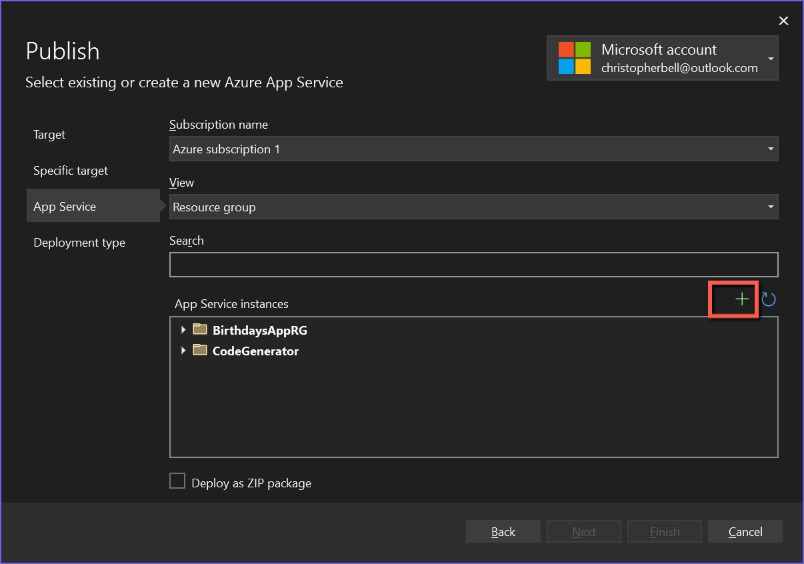
Task: Open the View Resource group dropdown
Action: click(x=473, y=207)
